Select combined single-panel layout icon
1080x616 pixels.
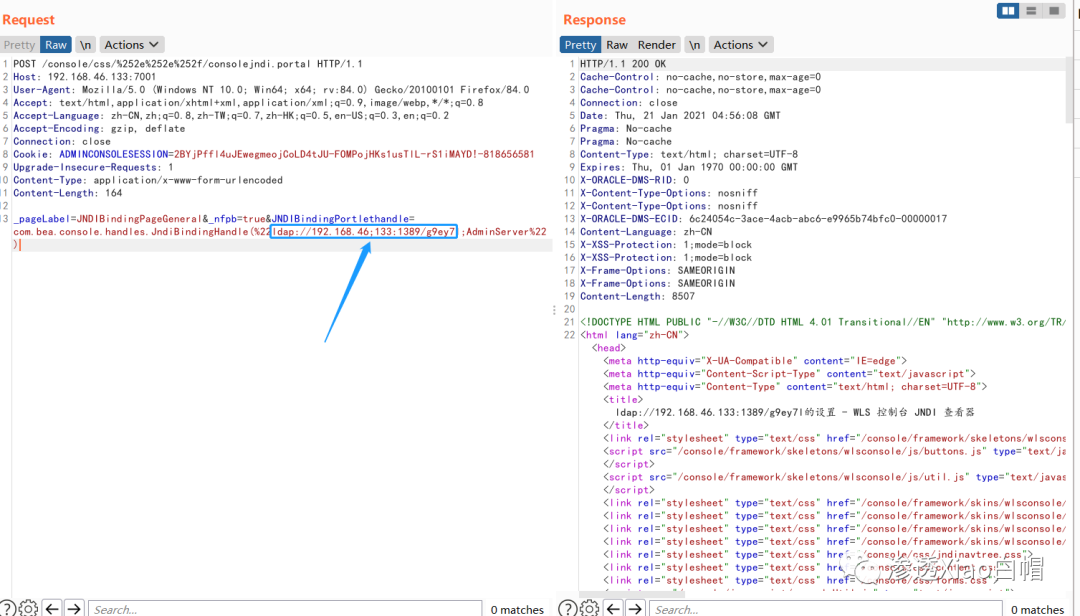pos(1054,11)
